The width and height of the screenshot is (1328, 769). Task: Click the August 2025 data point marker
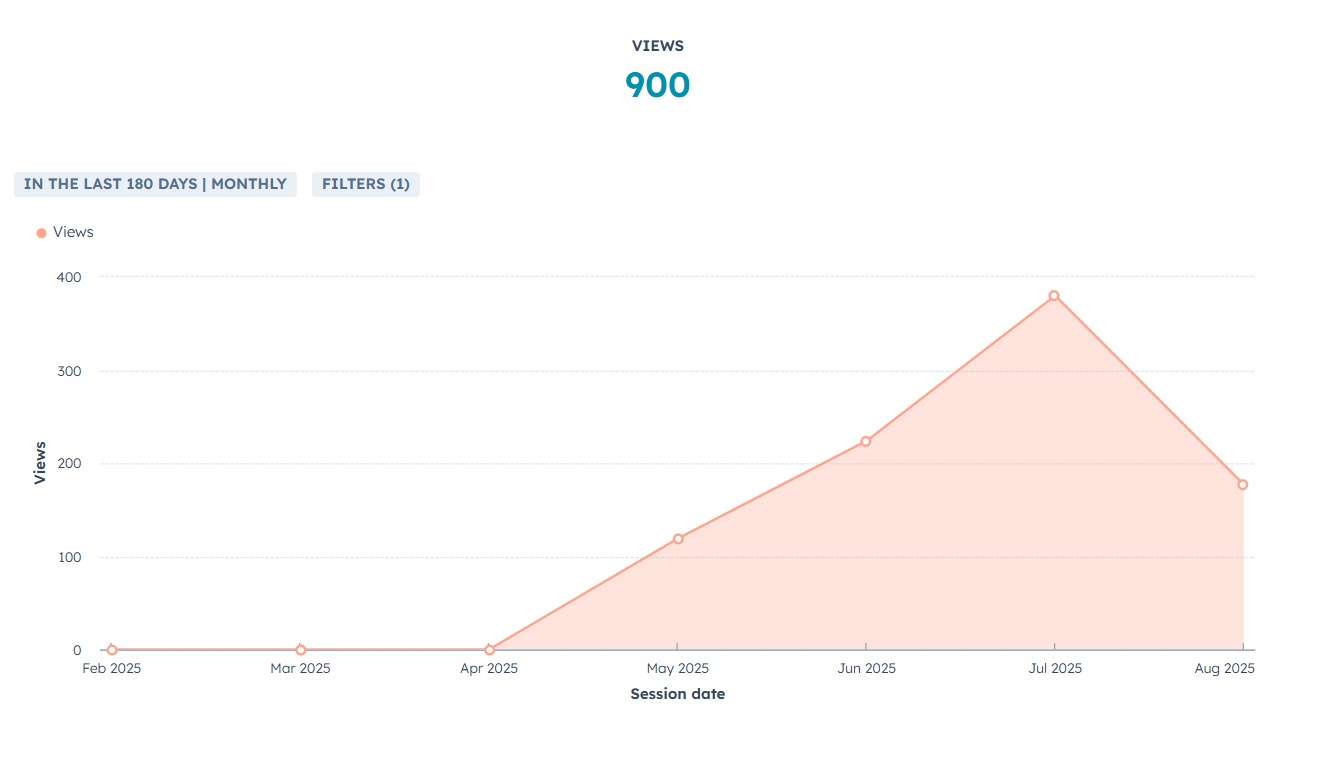tap(1242, 483)
